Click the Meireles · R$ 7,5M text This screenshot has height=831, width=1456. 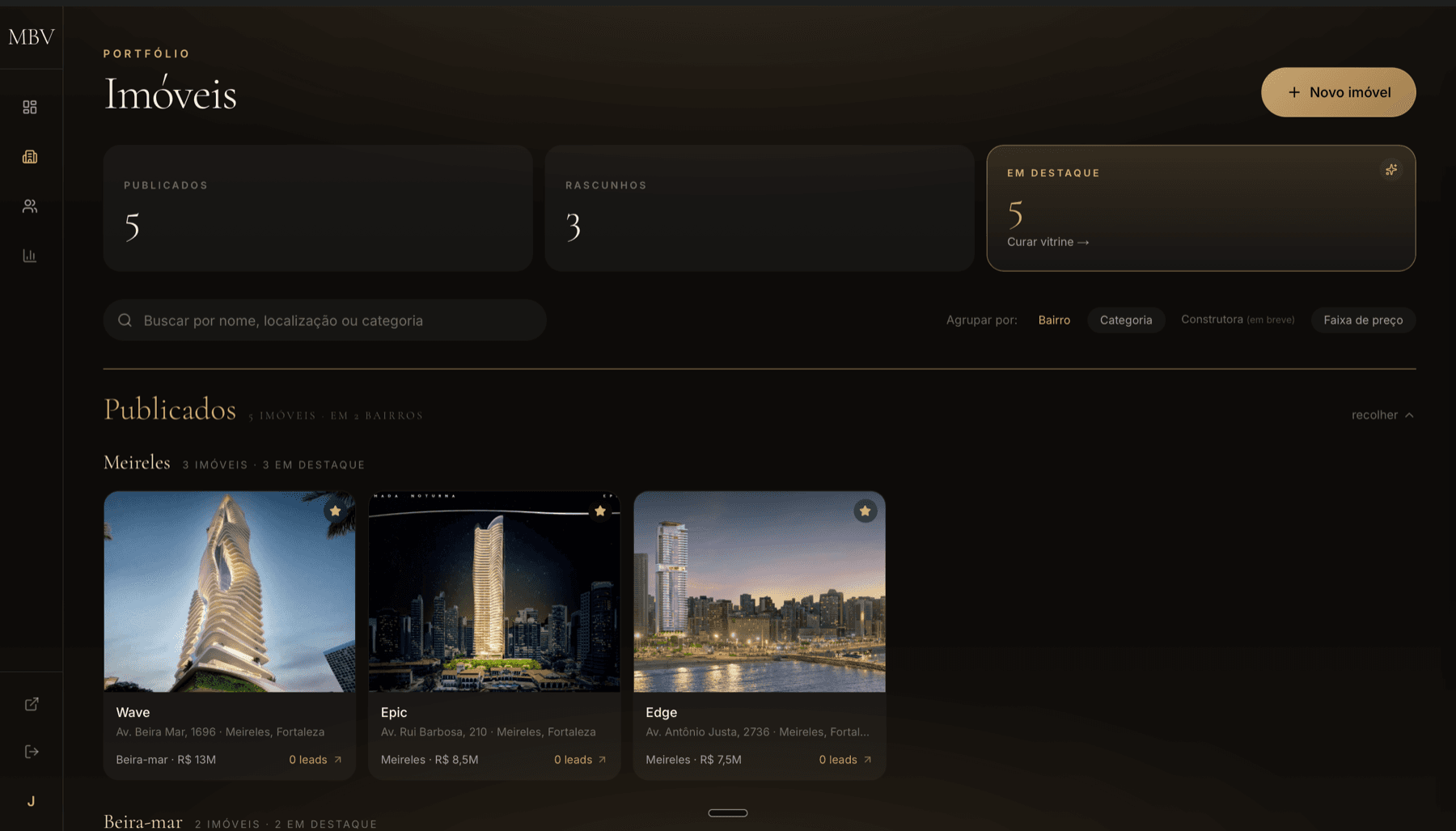click(693, 760)
